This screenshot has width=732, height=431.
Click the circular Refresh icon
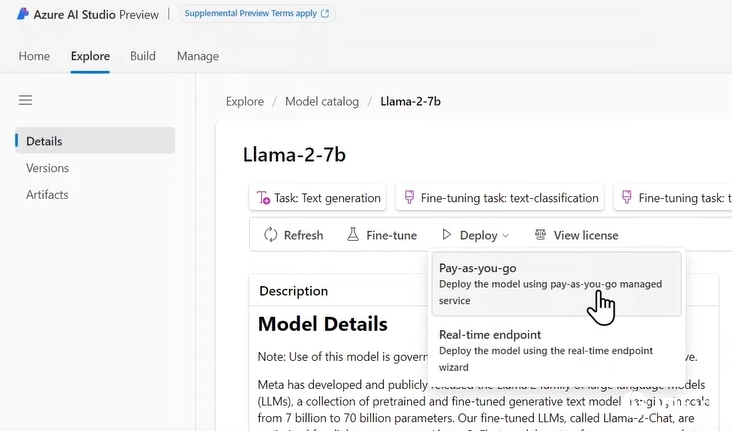point(271,235)
